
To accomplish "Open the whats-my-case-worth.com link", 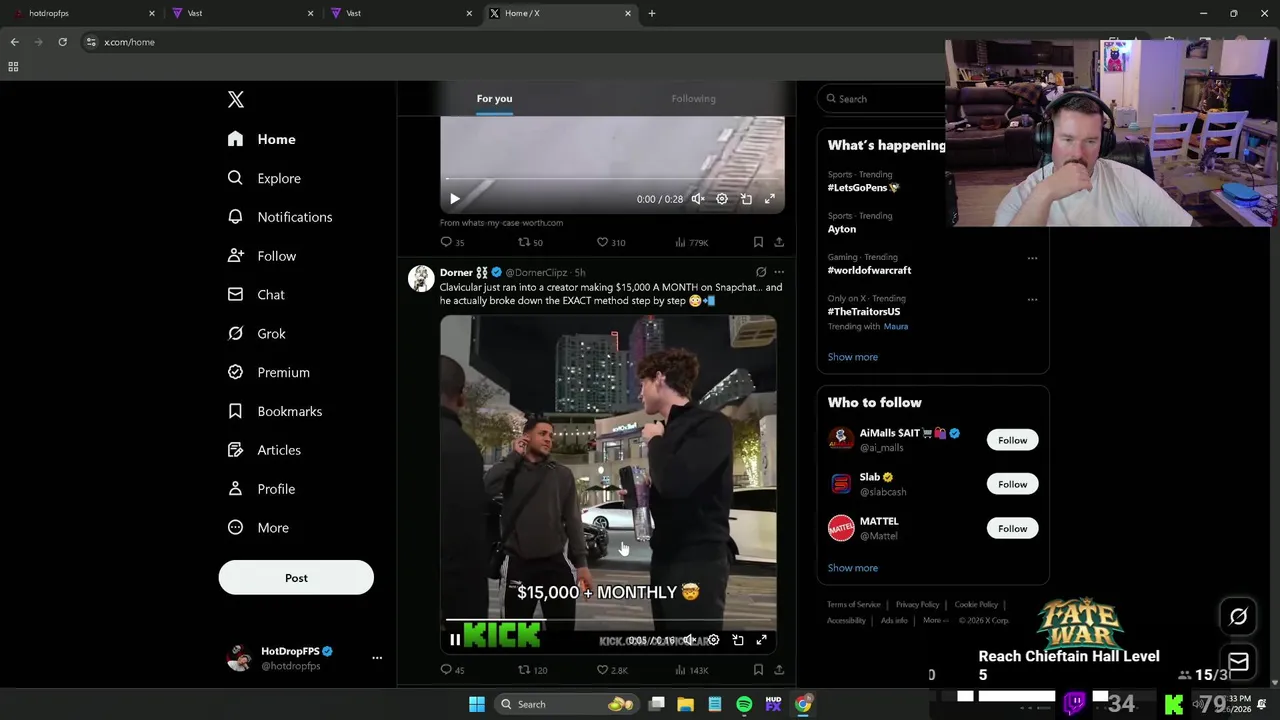I will (501, 223).
